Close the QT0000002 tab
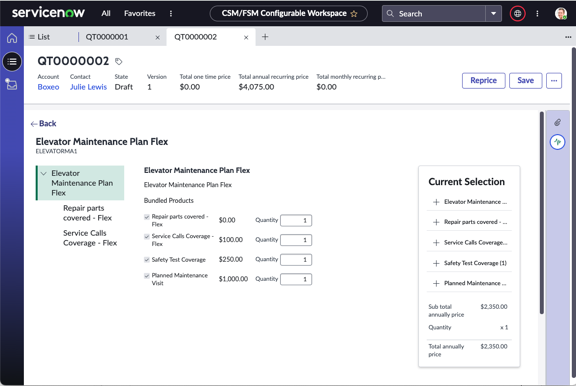Screen dimensions: 576x386 pyautogui.click(x=246, y=37)
